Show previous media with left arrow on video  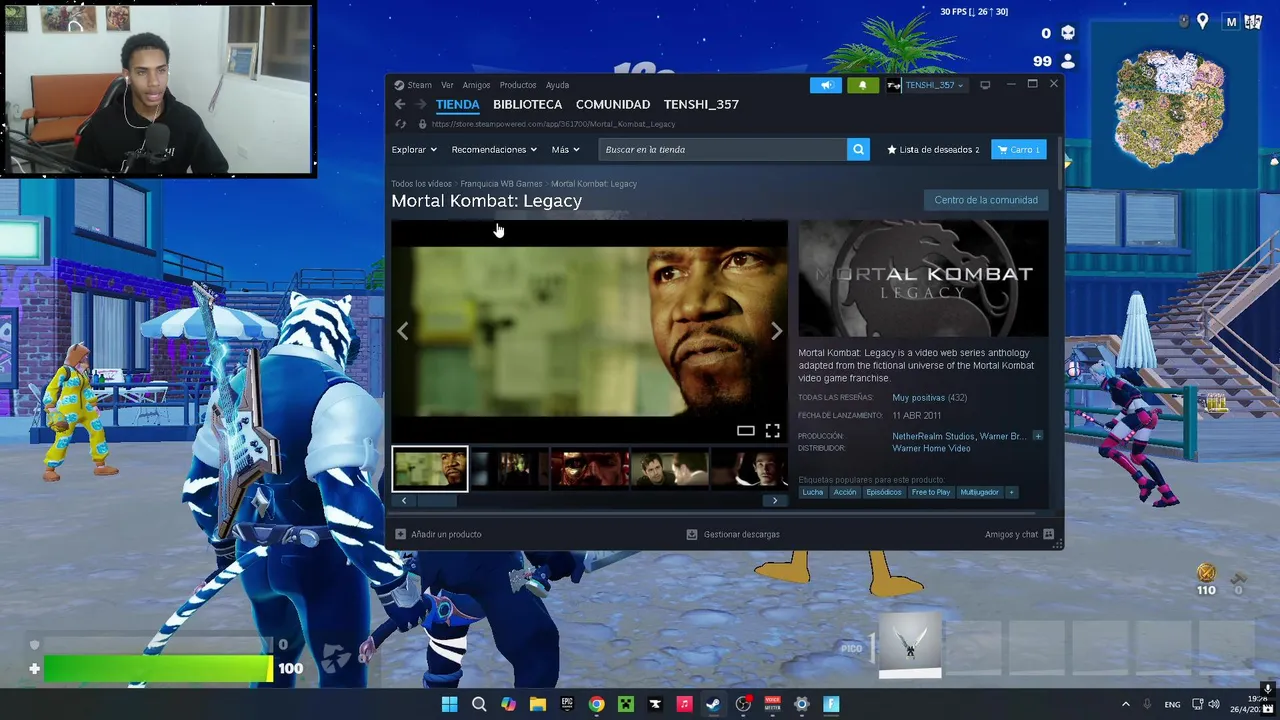403,331
